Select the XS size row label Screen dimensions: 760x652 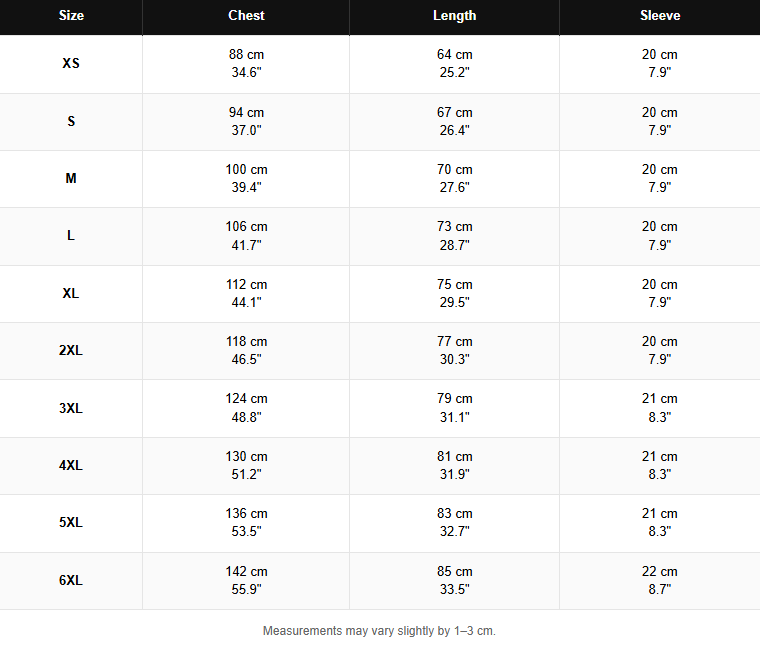71,64
